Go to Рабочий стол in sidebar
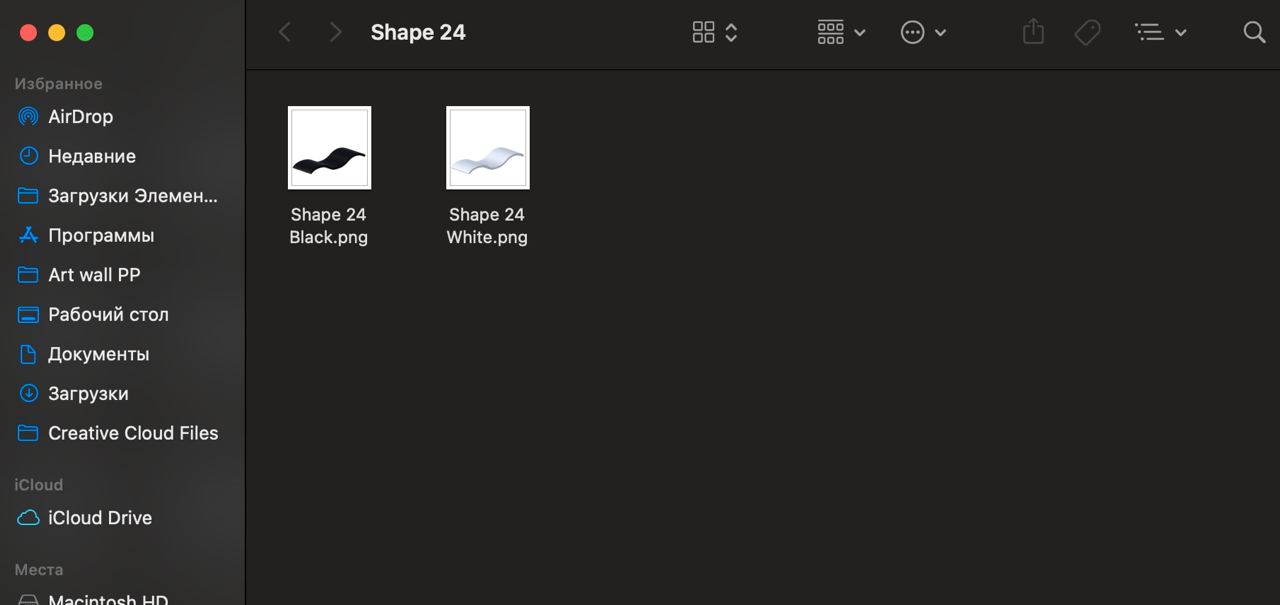The height and width of the screenshot is (605, 1280). (x=108, y=314)
